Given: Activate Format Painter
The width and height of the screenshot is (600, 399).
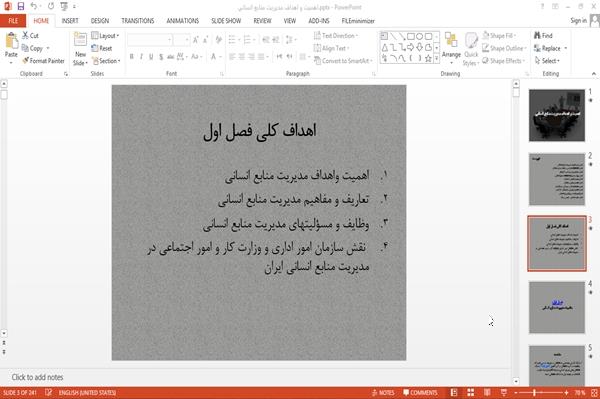Looking at the screenshot, I should [x=43, y=60].
